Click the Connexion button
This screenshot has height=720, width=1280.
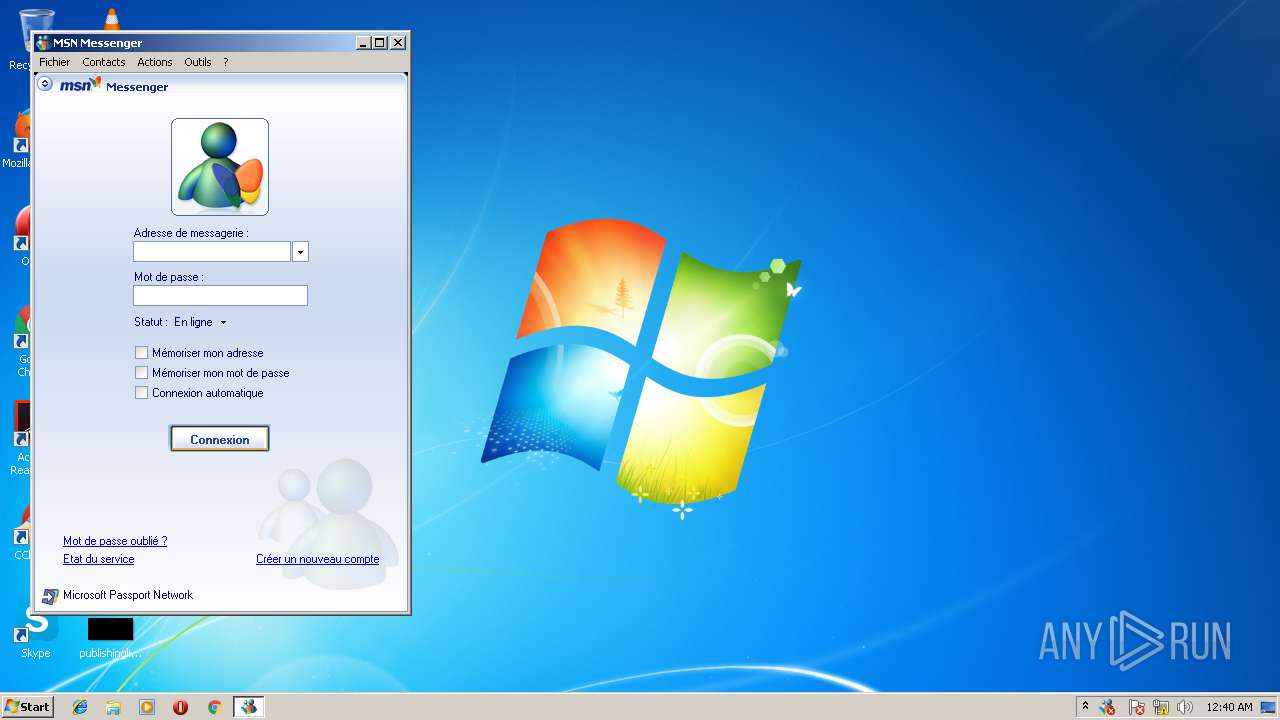(x=220, y=439)
